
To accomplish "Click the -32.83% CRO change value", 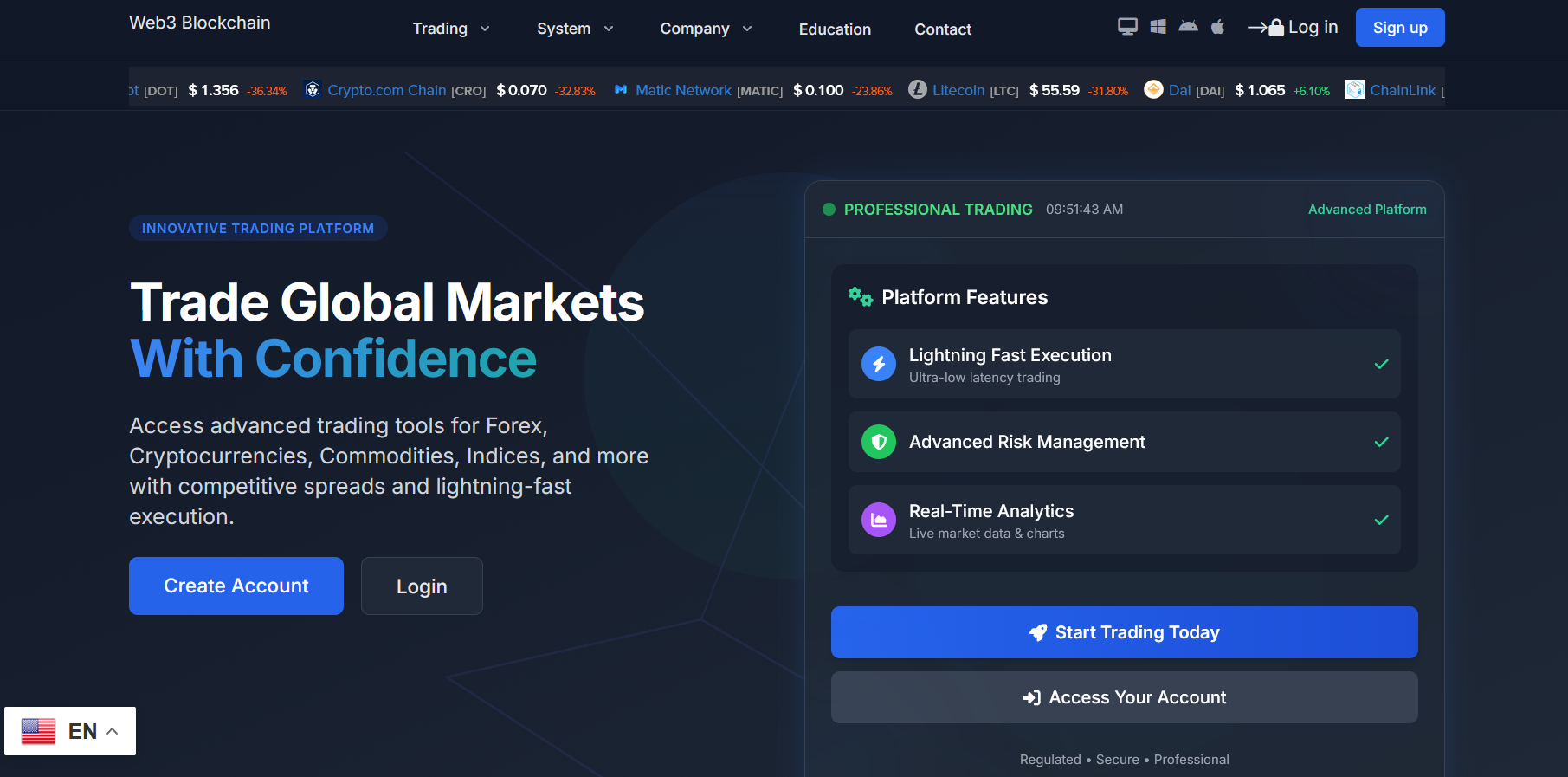I will click(x=575, y=91).
